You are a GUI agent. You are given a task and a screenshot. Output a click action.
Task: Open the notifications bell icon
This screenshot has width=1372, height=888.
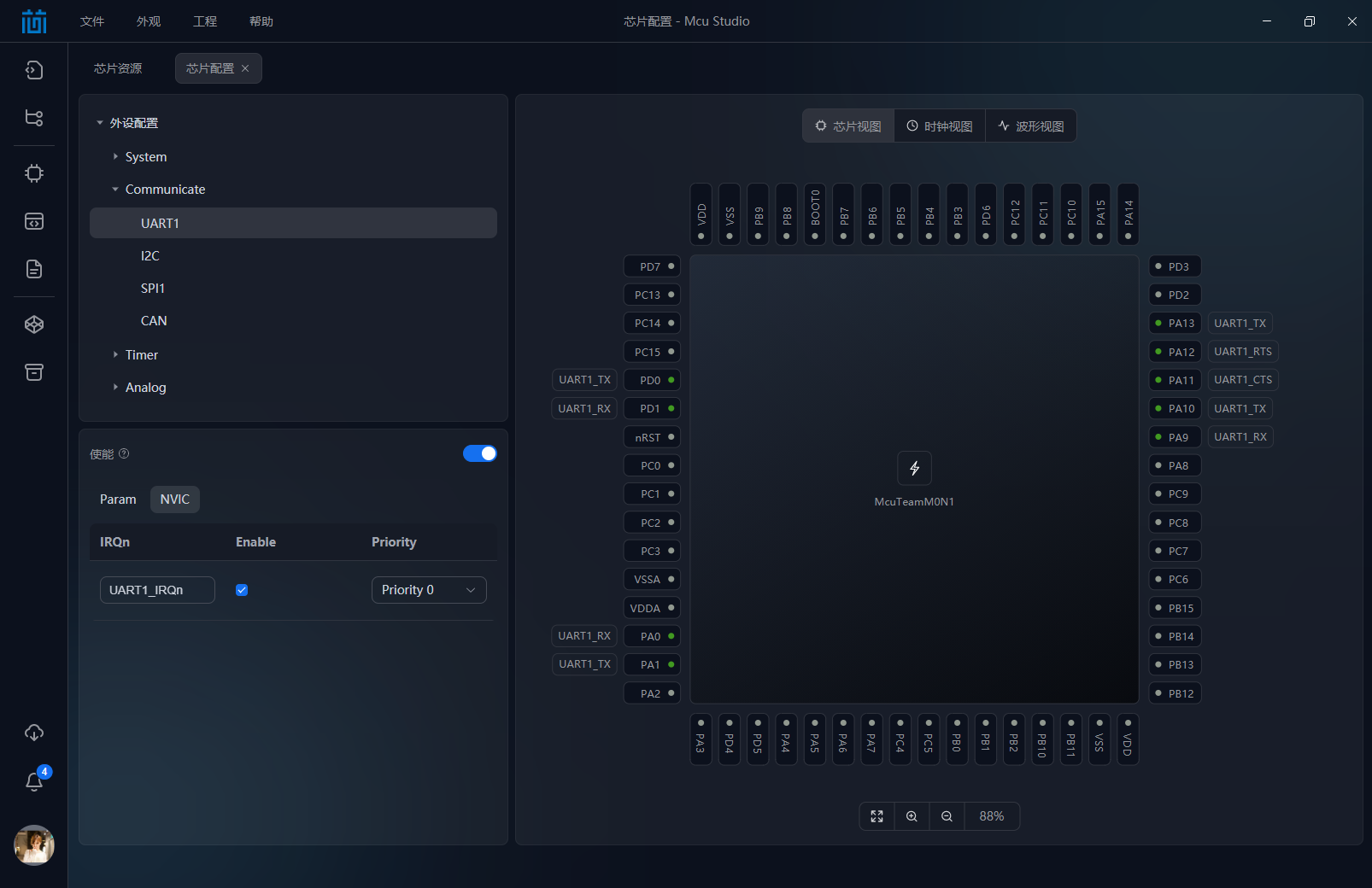click(34, 781)
